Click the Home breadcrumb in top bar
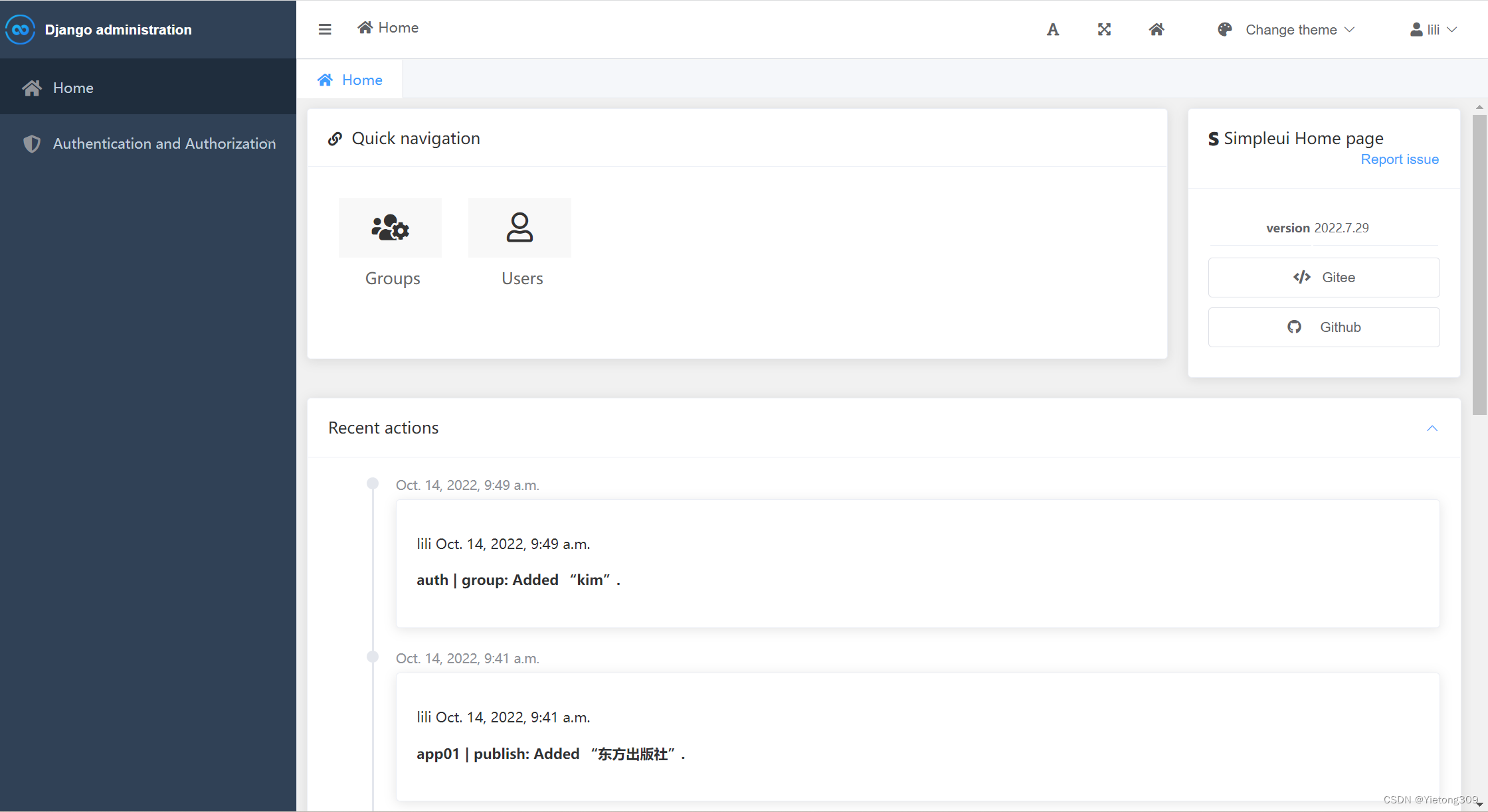Viewport: 1488px width, 812px height. tap(389, 28)
